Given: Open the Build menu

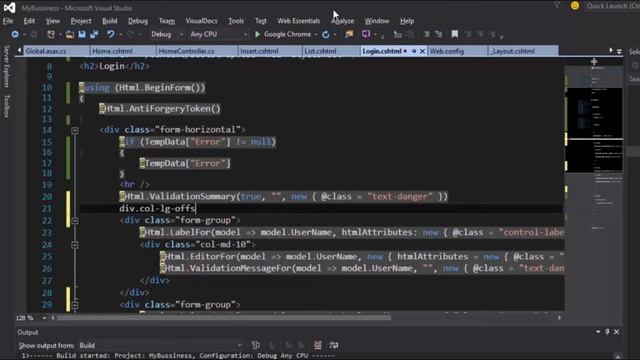Looking at the screenshot, I should (109, 21).
